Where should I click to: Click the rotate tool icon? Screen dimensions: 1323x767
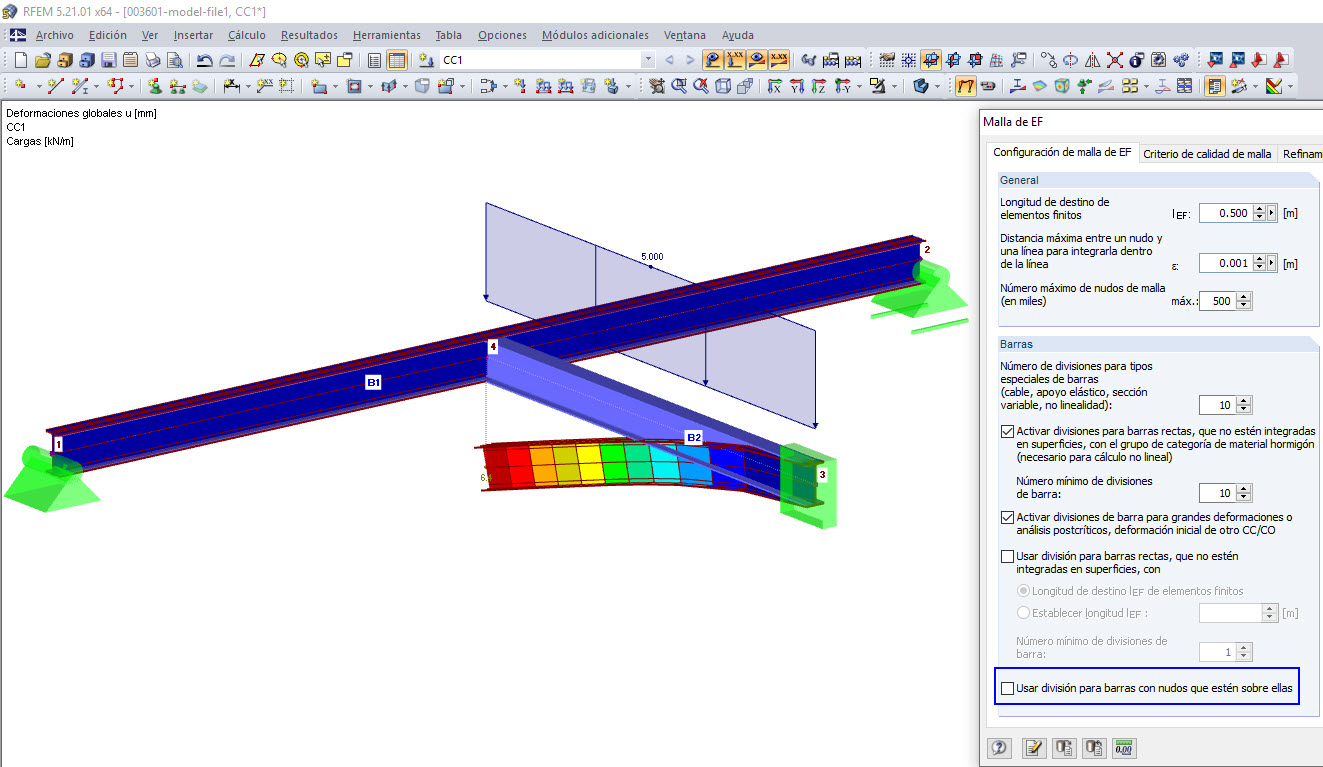pyautogui.click(x=1070, y=60)
